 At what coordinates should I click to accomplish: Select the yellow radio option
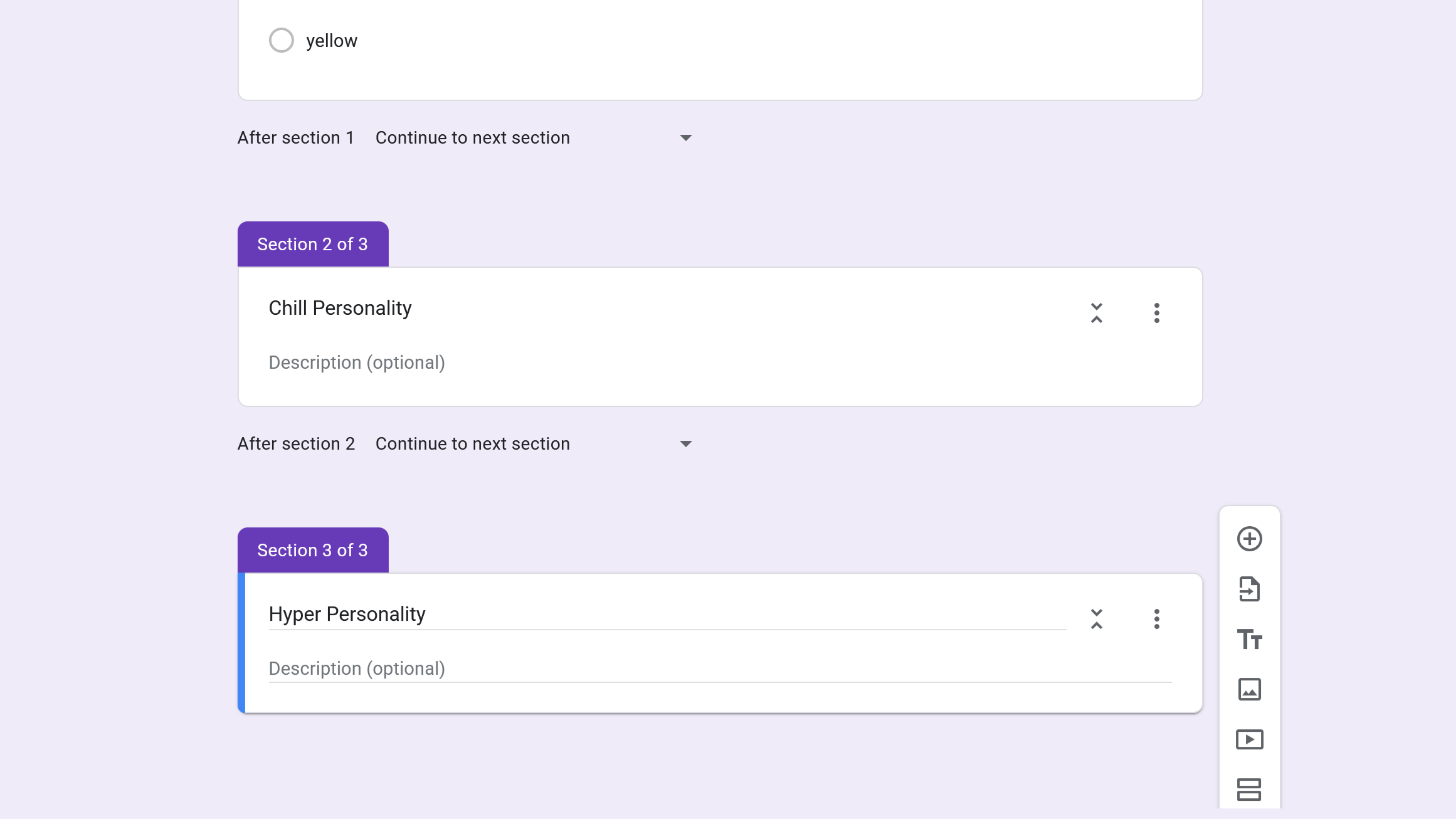(282, 40)
